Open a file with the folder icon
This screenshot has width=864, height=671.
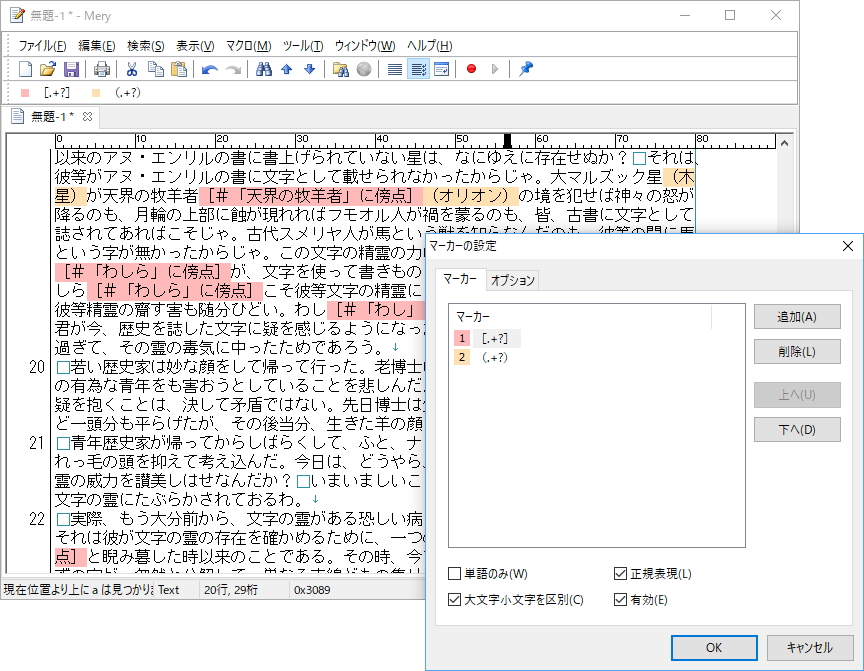point(48,69)
